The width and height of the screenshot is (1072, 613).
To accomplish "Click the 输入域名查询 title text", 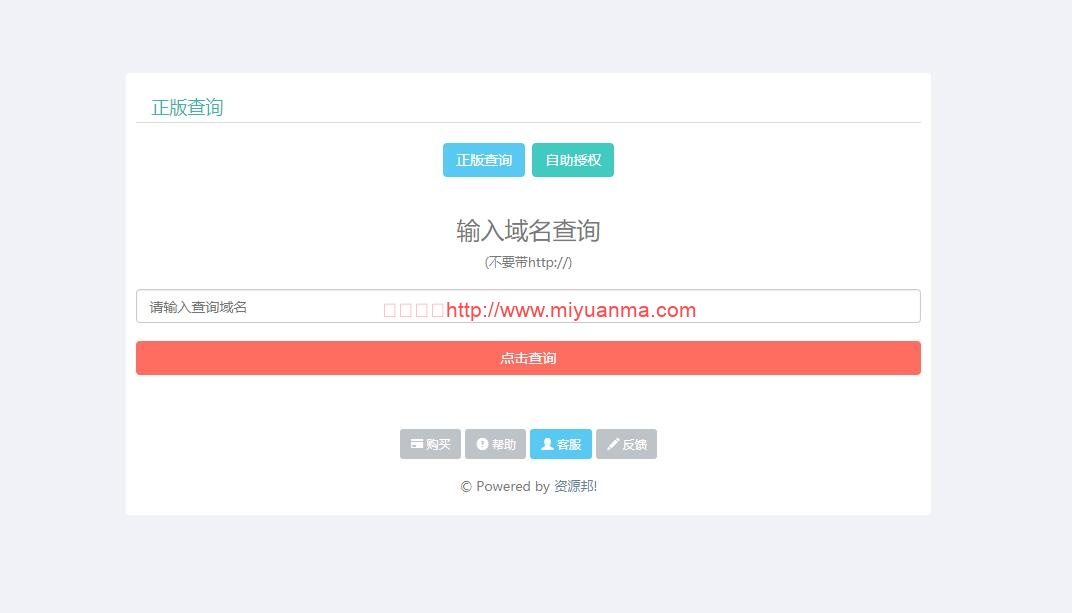I will (528, 231).
